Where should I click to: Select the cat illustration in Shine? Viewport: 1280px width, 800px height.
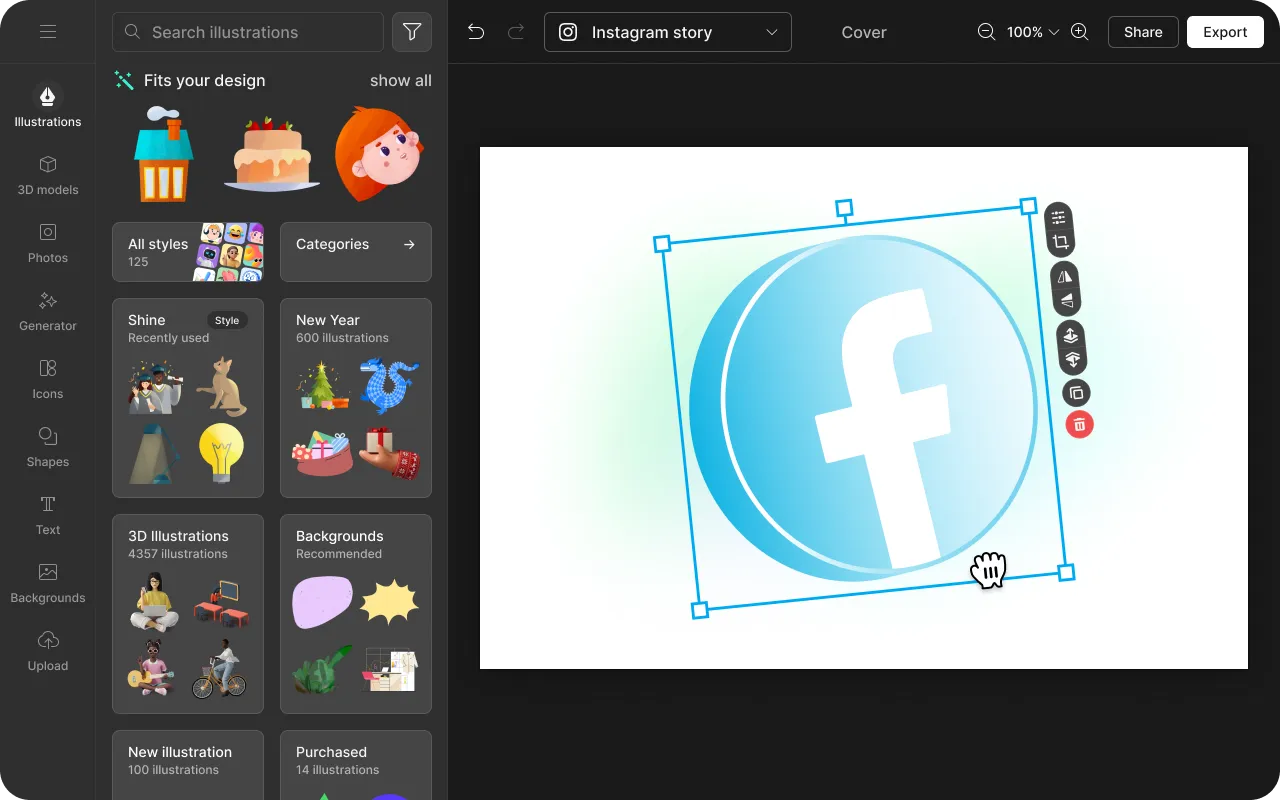tap(222, 386)
